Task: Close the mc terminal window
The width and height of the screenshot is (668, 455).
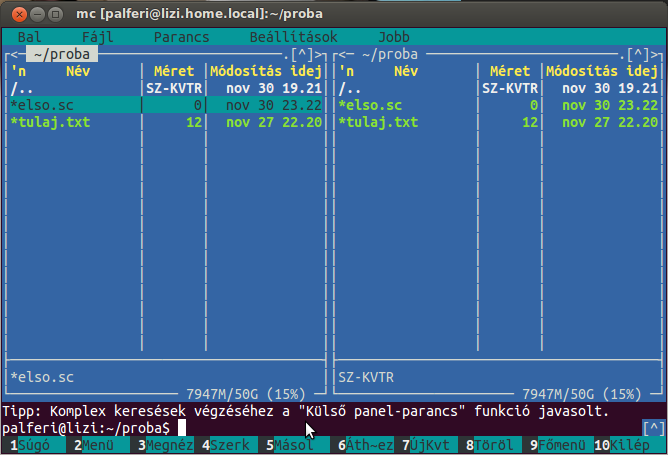Action: pos(14,11)
